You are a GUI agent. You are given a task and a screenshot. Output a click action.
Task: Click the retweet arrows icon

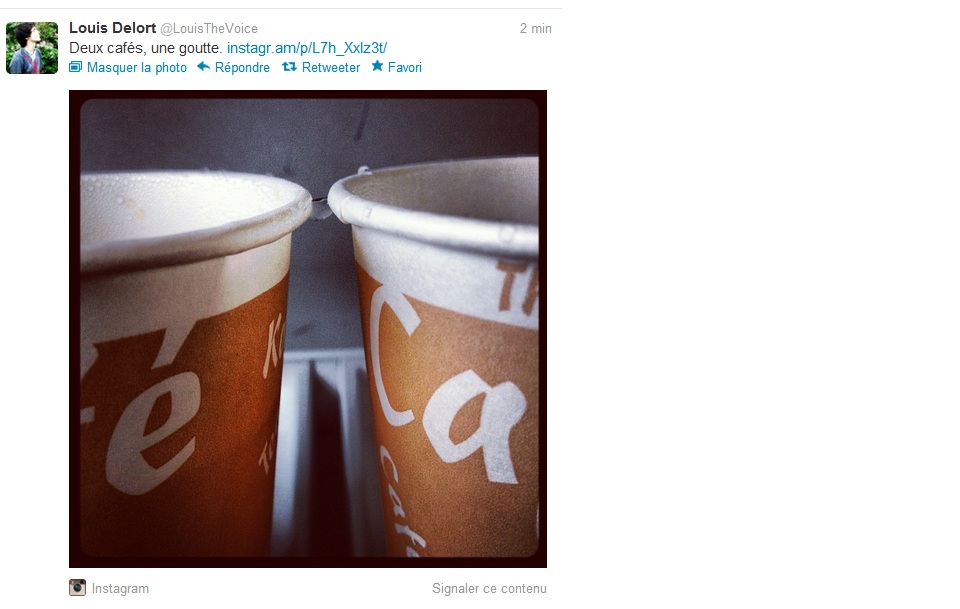(x=289, y=67)
